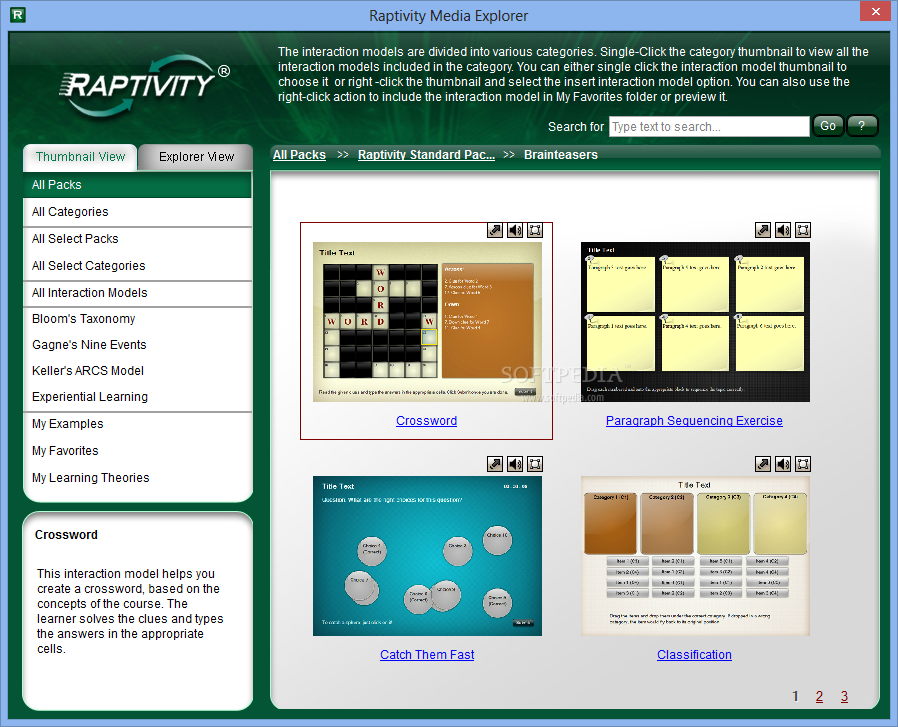The width and height of the screenshot is (898, 727).
Task: Select All Packs in sidebar
Action: click(137, 185)
